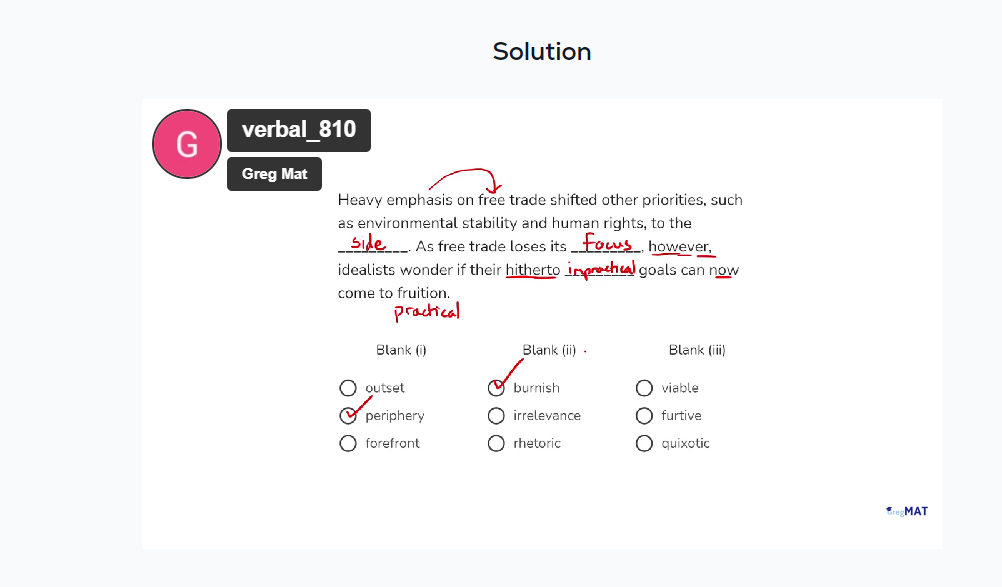The image size is (1002, 587).
Task: Pick the furtive radio button
Action: point(644,416)
